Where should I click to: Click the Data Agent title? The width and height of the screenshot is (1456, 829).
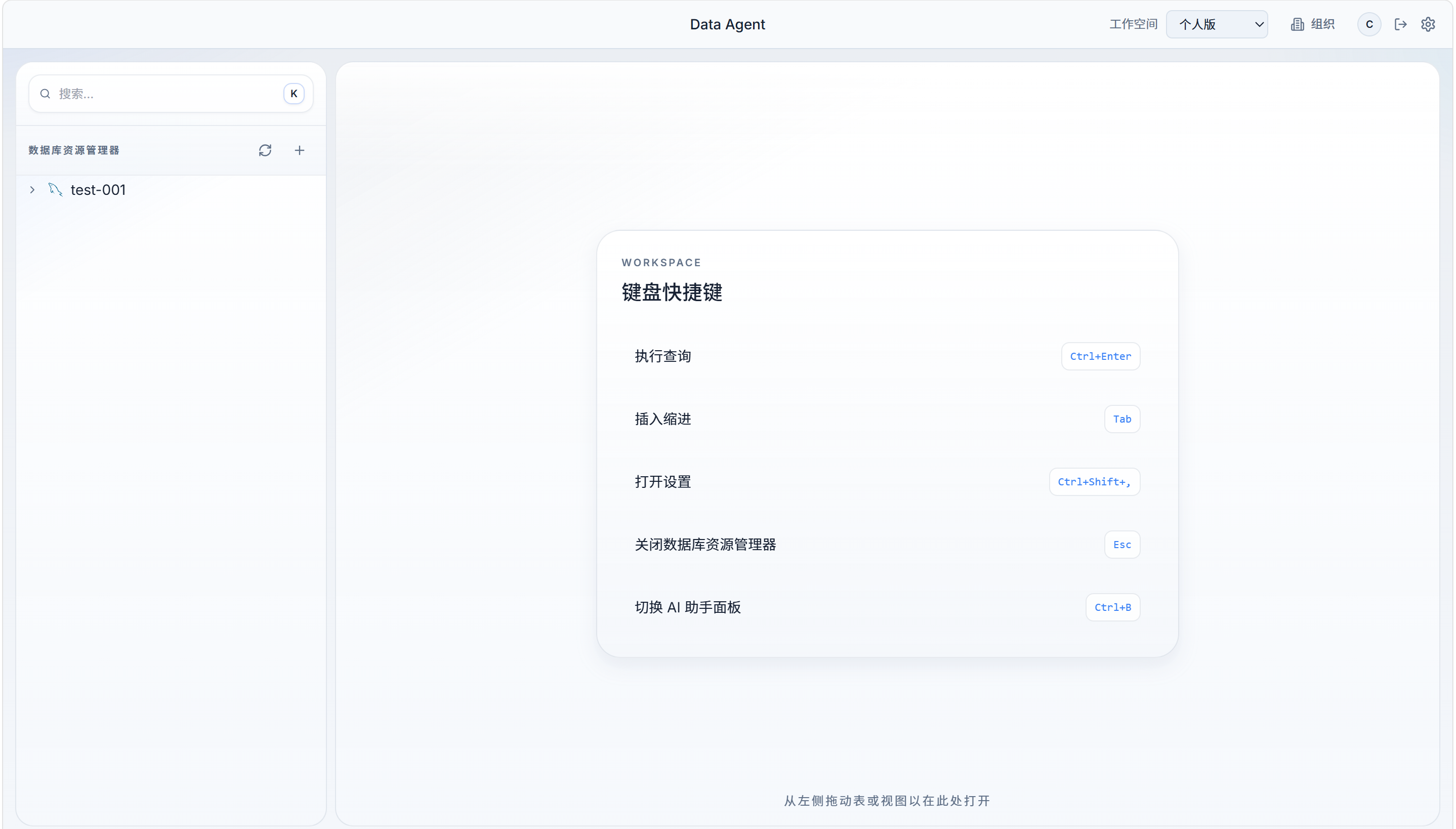727,24
